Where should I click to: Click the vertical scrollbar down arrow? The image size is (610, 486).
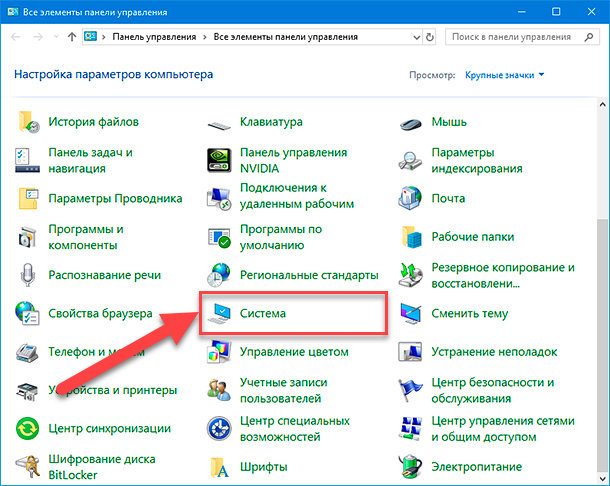point(603,478)
